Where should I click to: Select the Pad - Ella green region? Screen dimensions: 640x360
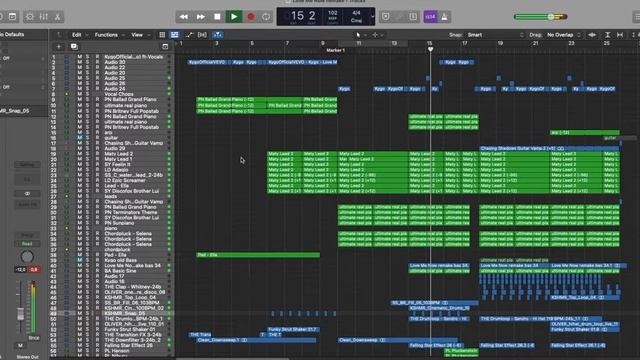pos(258,255)
